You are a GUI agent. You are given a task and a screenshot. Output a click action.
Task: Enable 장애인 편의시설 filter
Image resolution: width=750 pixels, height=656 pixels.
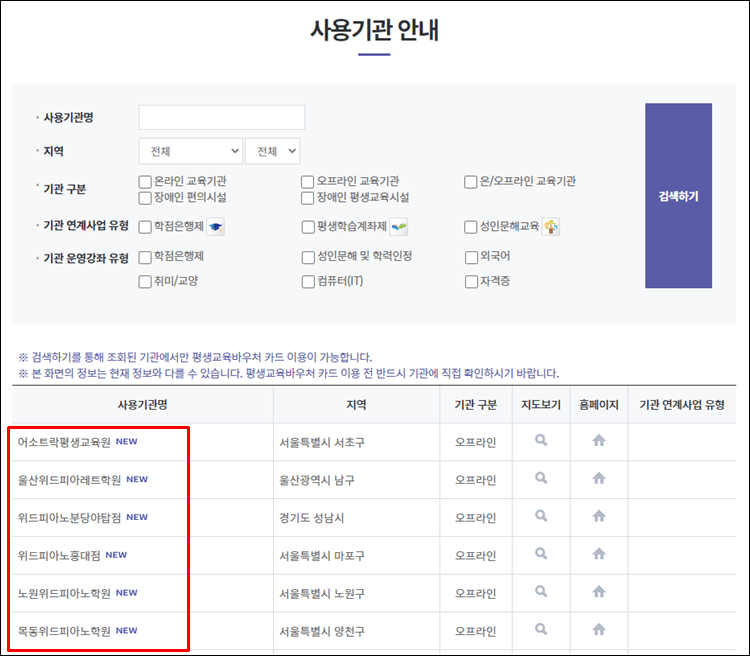145,198
